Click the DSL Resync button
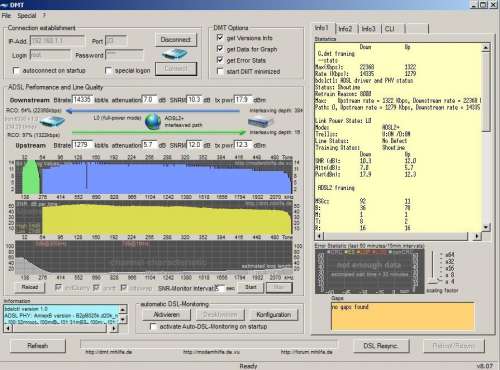Image resolution: width=500 pixels, height=370 pixels. point(381,346)
